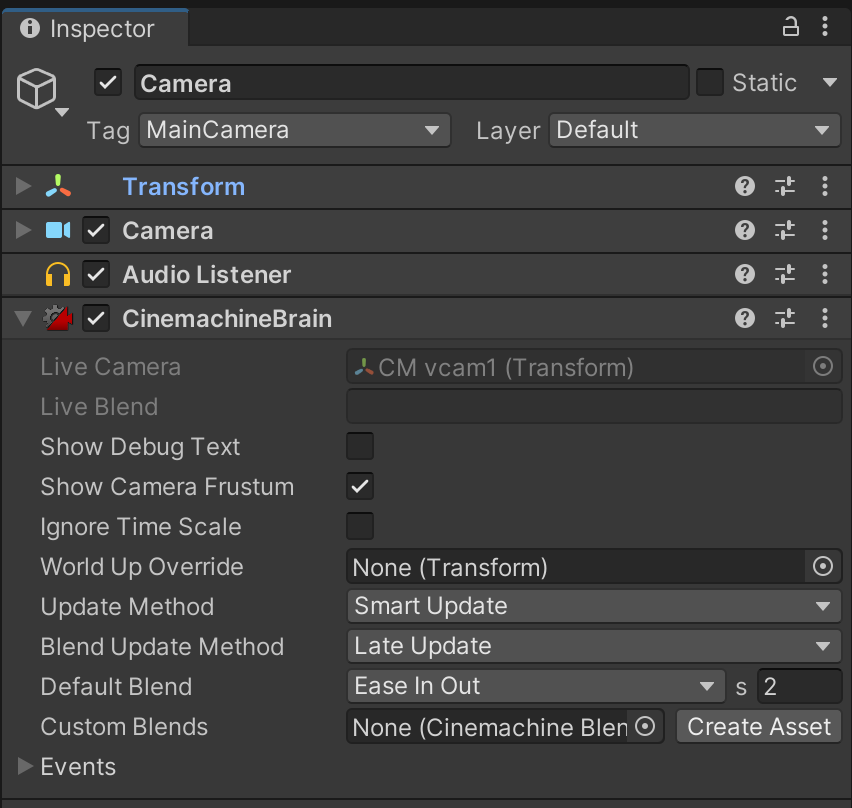
Task: Click the Transform component header
Action: pos(183,187)
